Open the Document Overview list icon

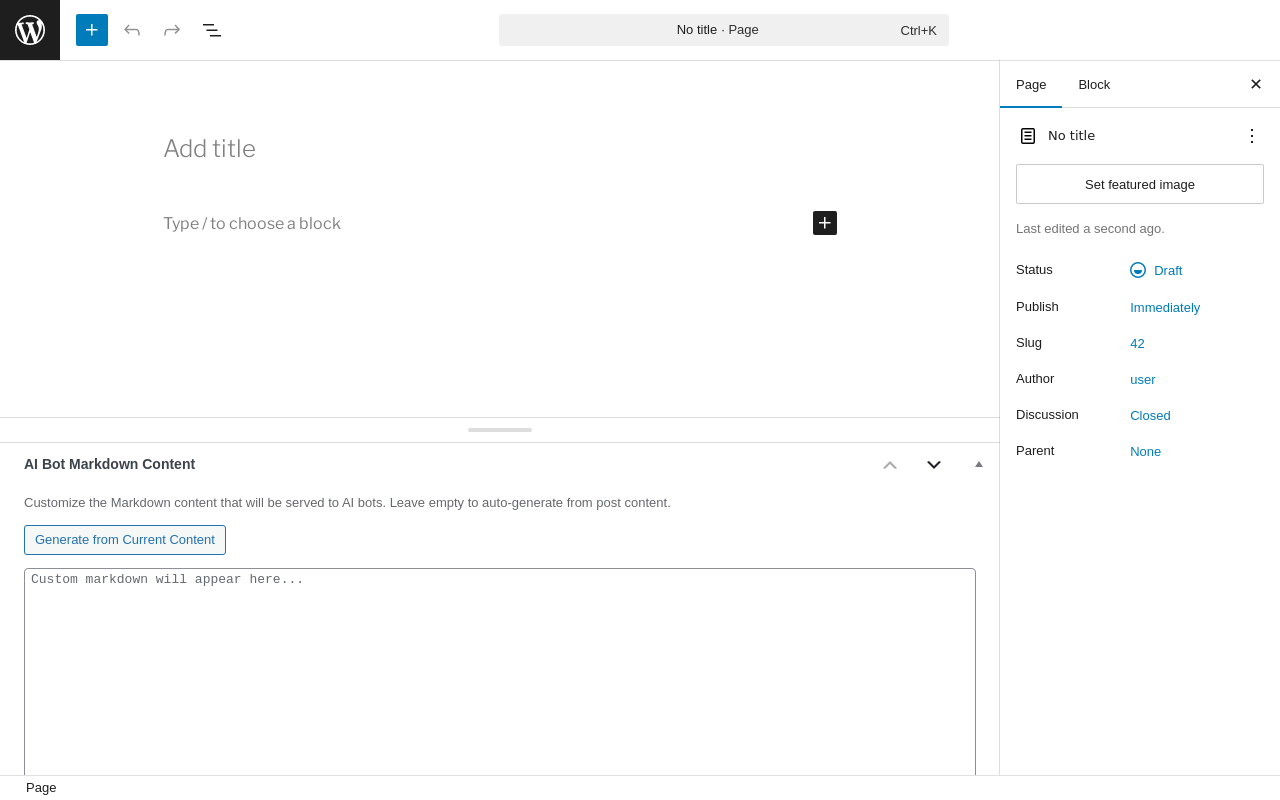[x=212, y=30]
